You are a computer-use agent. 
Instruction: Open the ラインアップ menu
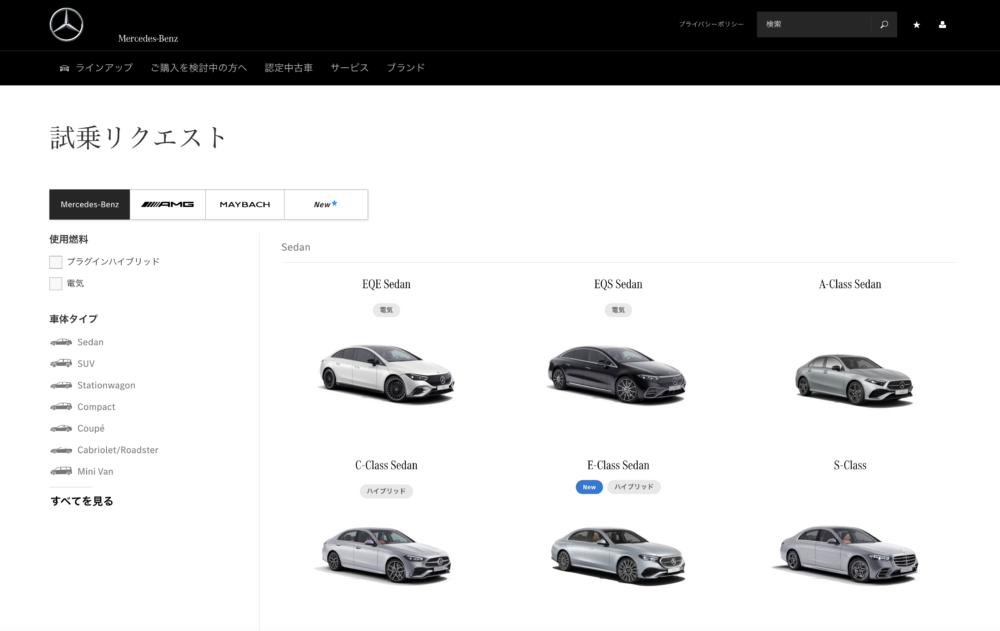coord(96,68)
